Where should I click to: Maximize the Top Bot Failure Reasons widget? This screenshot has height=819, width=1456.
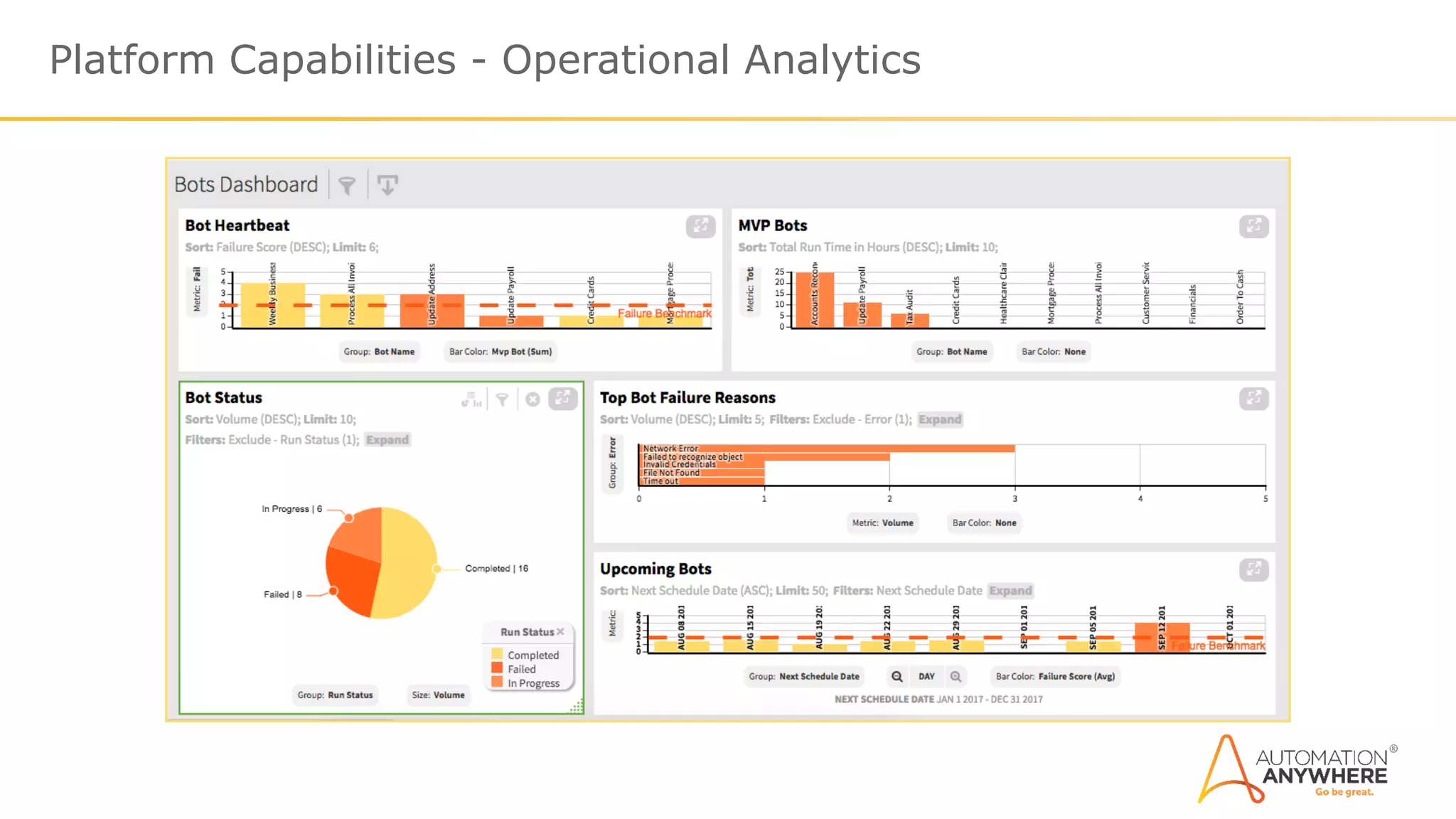tap(1253, 398)
